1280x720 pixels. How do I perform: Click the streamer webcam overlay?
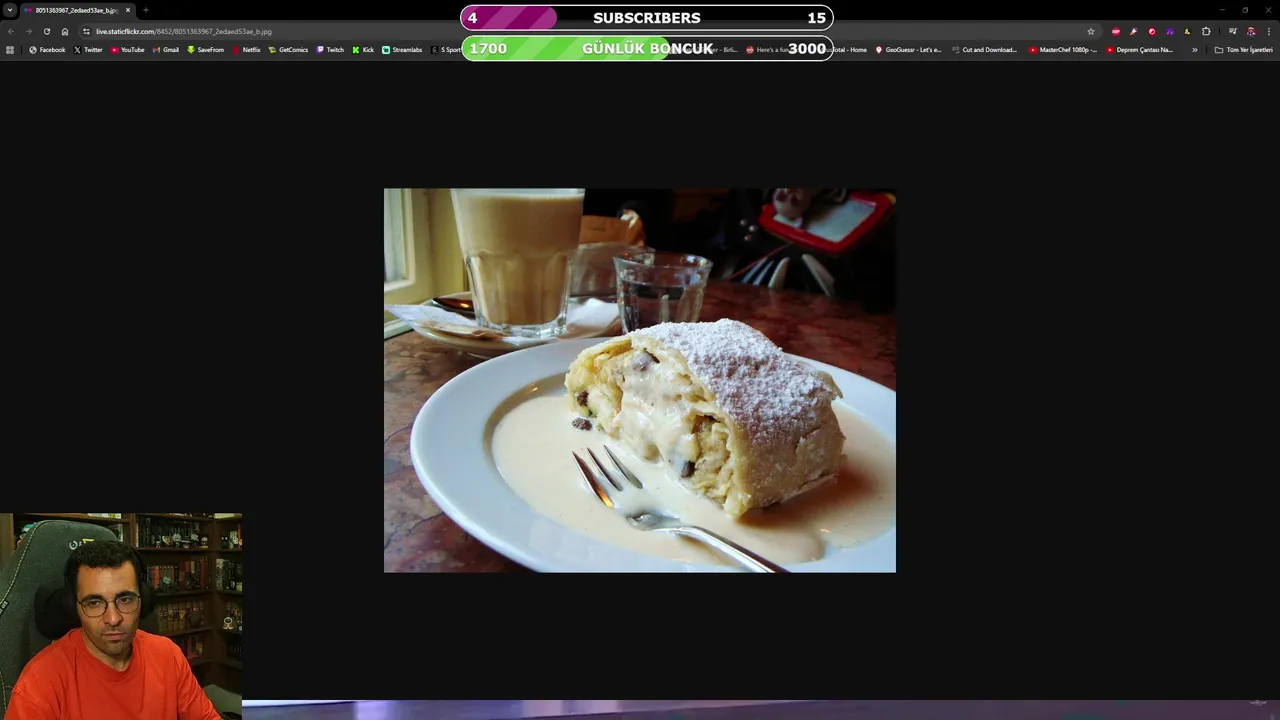point(121,616)
